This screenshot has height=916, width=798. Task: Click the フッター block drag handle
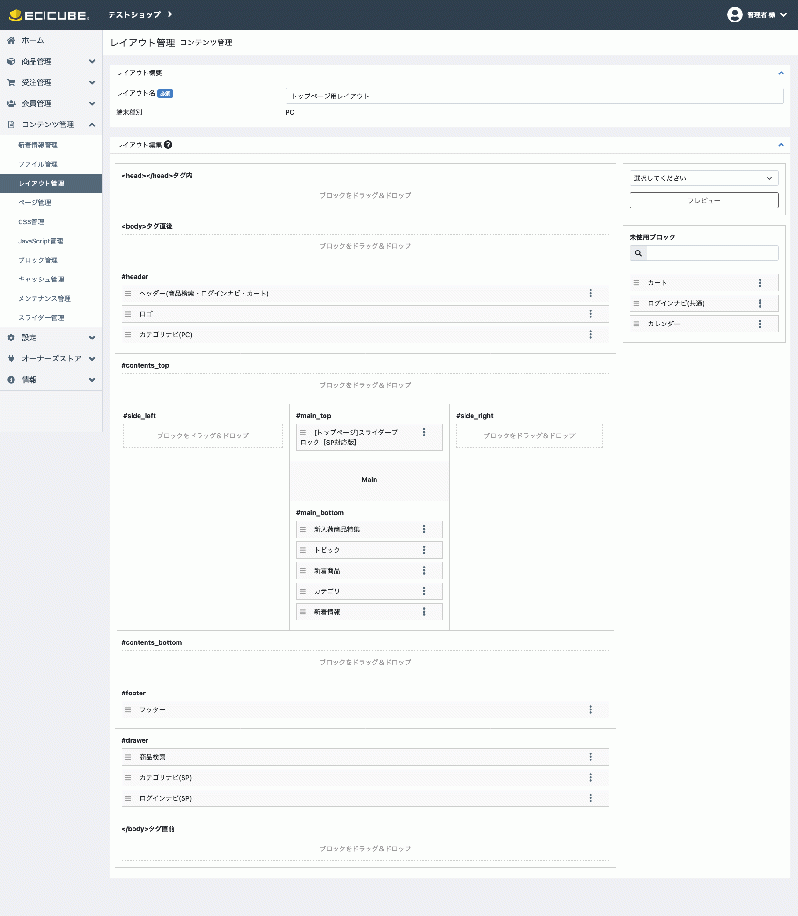[x=128, y=710]
